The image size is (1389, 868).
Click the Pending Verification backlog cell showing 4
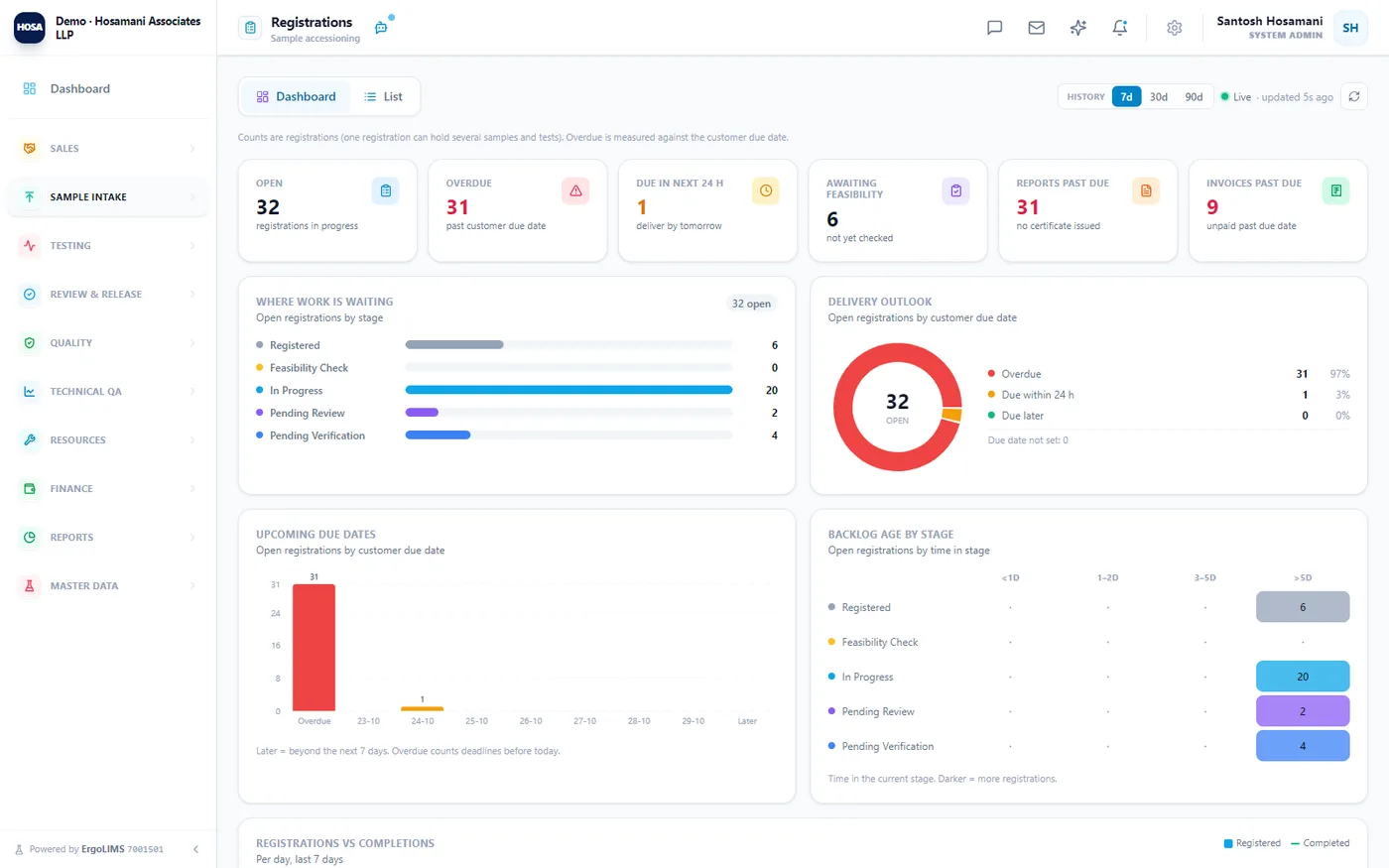(1303, 746)
